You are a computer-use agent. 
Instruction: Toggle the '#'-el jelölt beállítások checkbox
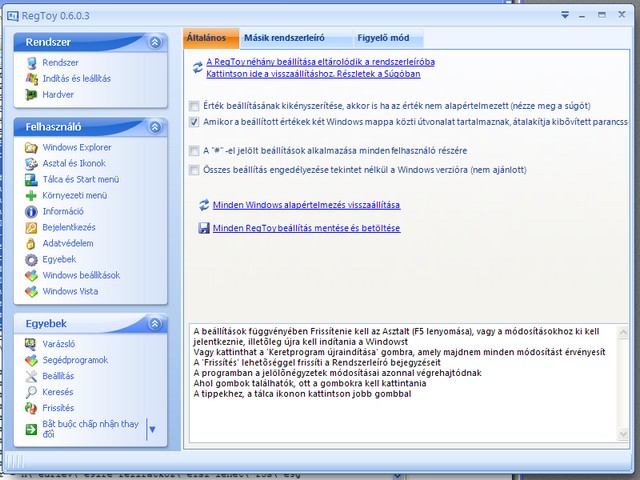(x=194, y=151)
